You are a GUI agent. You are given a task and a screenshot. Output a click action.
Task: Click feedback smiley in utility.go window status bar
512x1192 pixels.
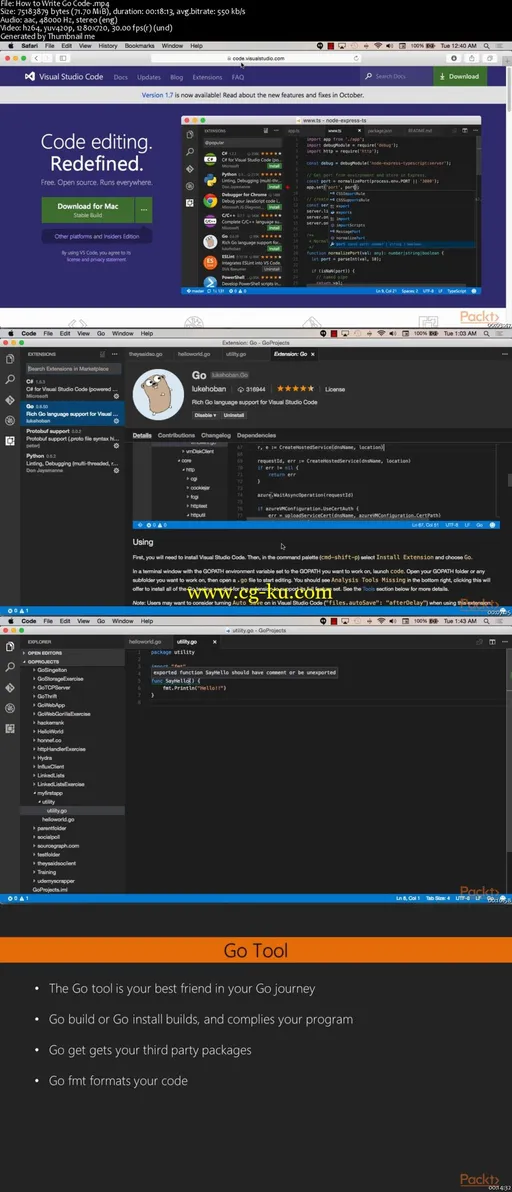(501, 899)
